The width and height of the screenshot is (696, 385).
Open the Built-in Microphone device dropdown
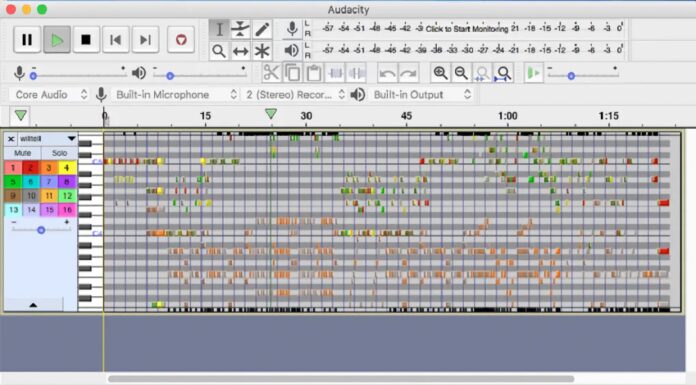coord(176,95)
